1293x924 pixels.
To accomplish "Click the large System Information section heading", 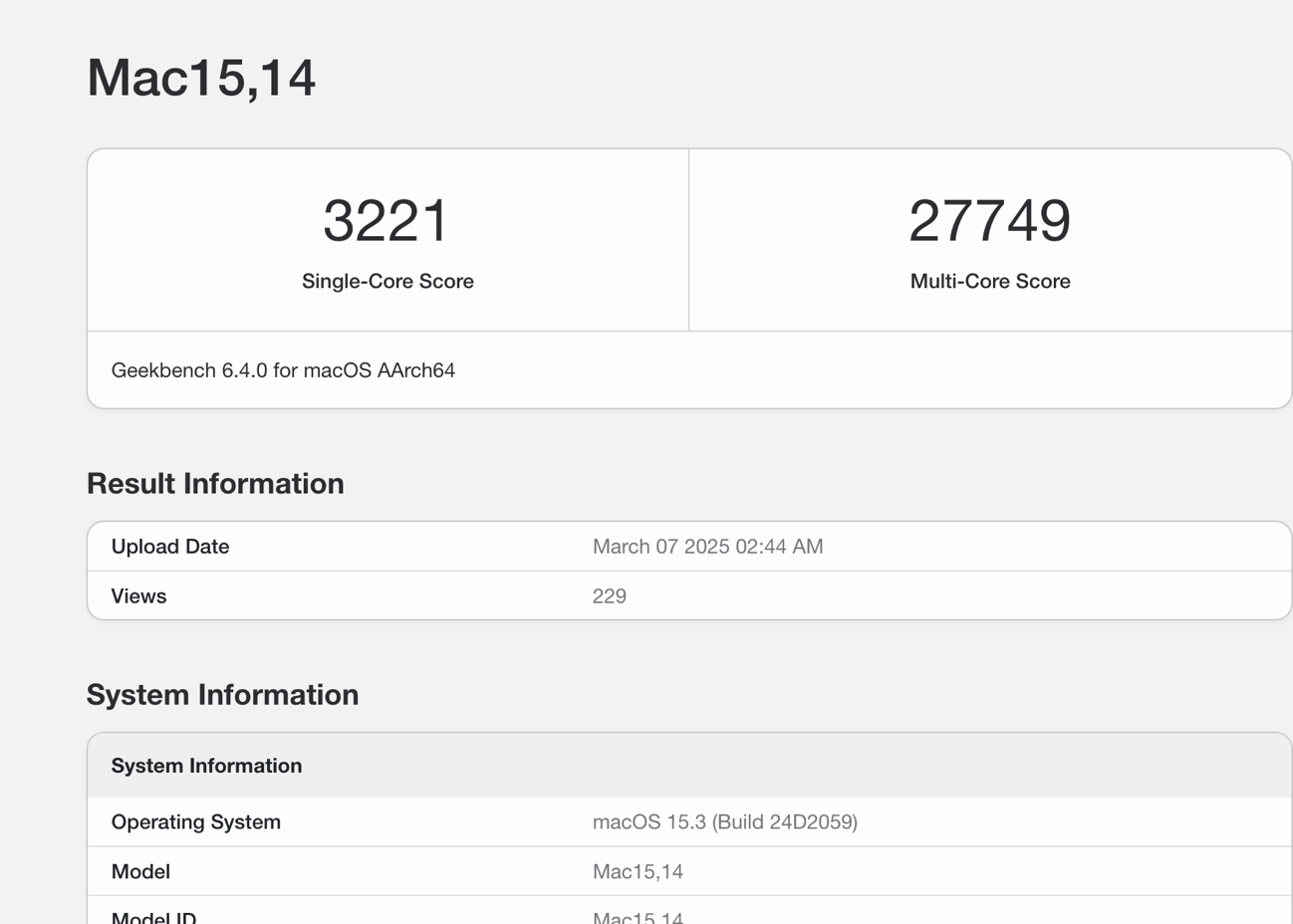I will click(x=222, y=694).
